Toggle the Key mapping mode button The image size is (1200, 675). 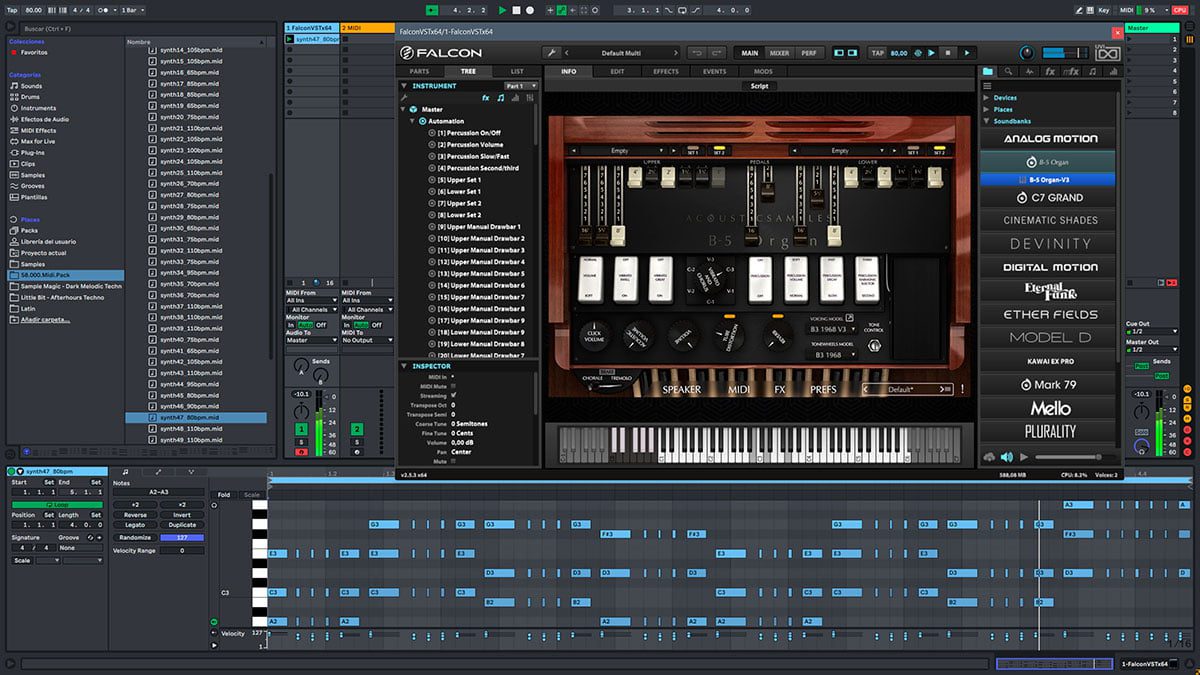coord(1104,10)
